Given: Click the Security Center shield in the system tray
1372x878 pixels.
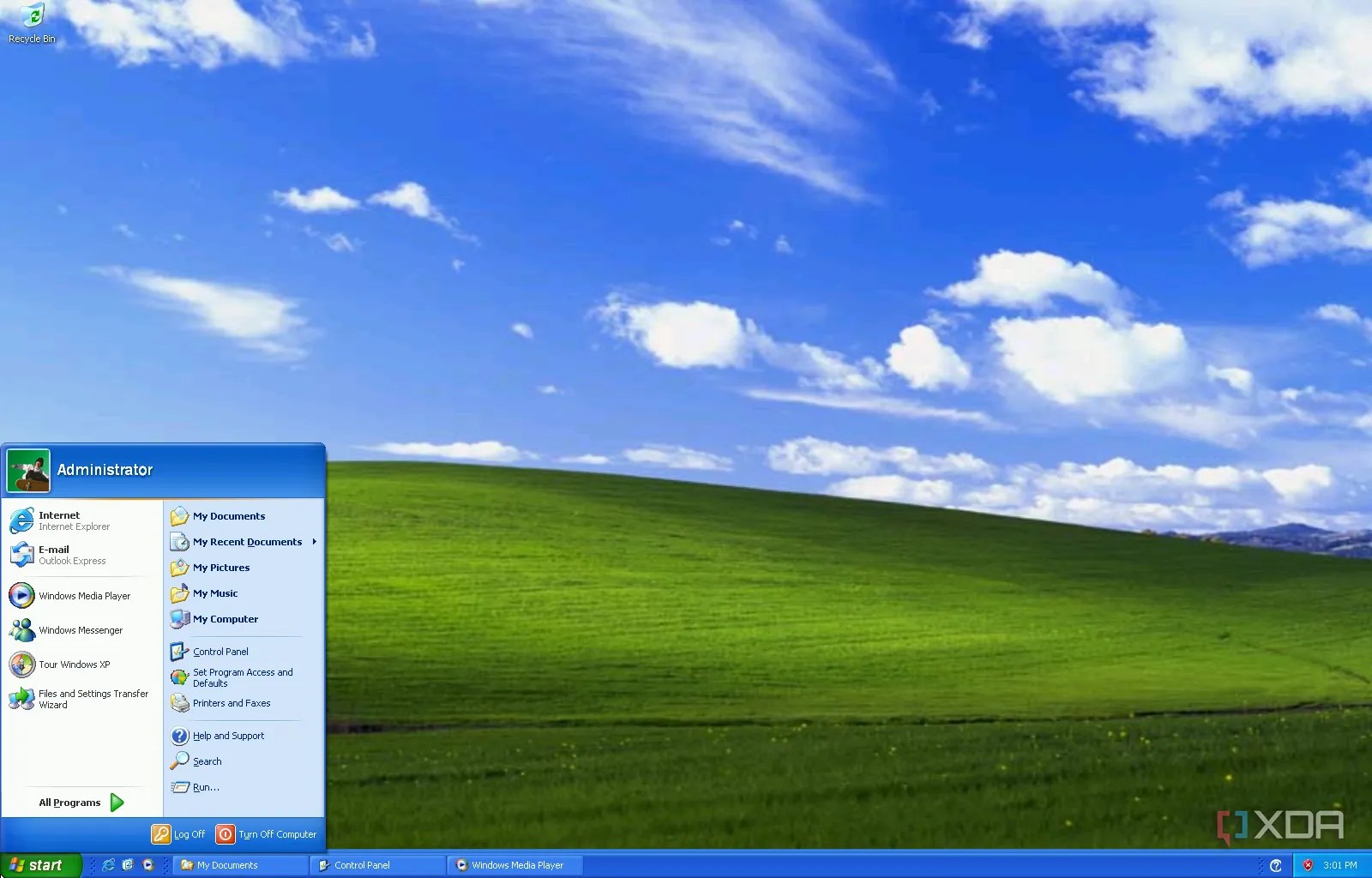Looking at the screenshot, I should 1309,865.
